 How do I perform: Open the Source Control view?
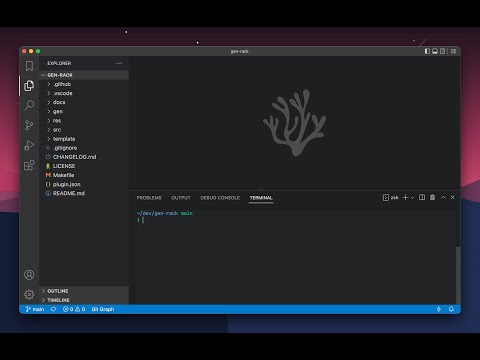[29, 125]
